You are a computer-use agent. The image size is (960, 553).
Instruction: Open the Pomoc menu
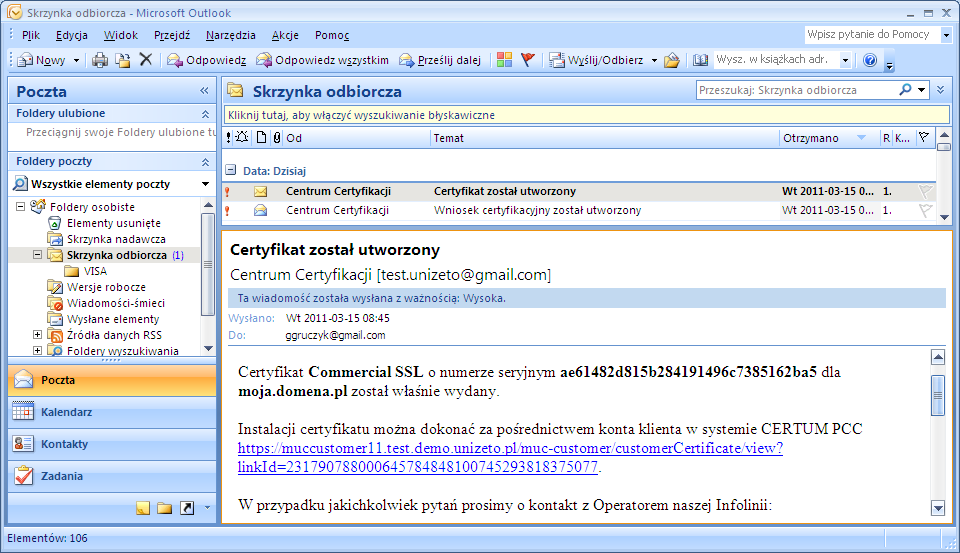click(x=332, y=35)
